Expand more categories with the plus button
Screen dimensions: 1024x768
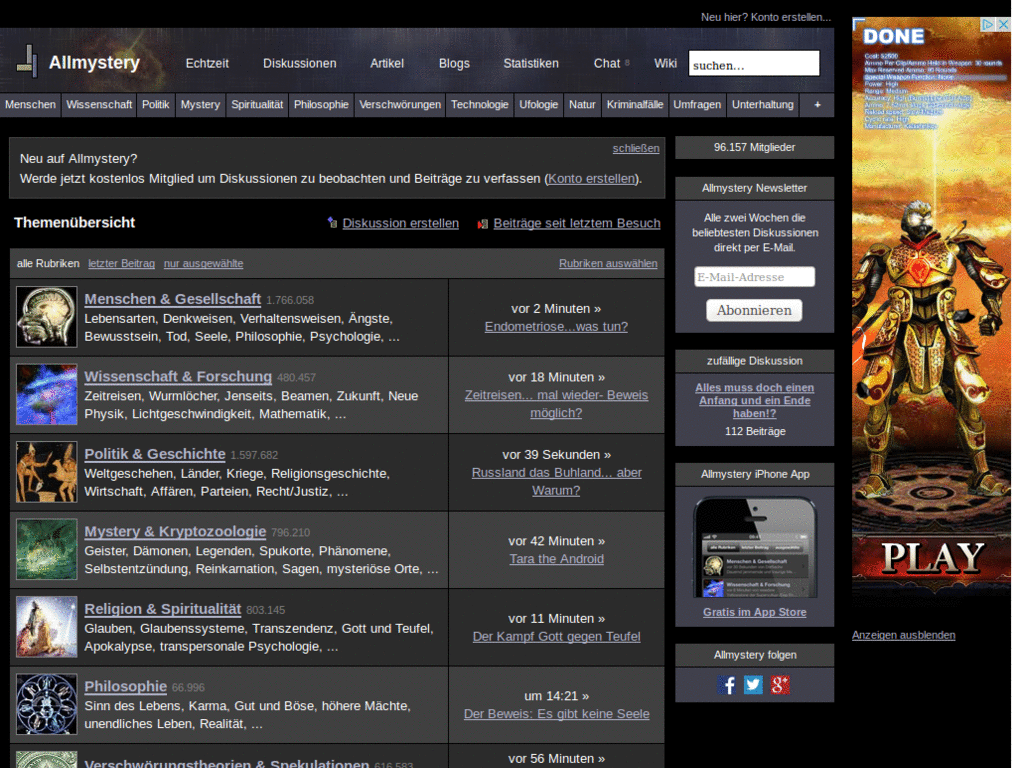point(817,104)
